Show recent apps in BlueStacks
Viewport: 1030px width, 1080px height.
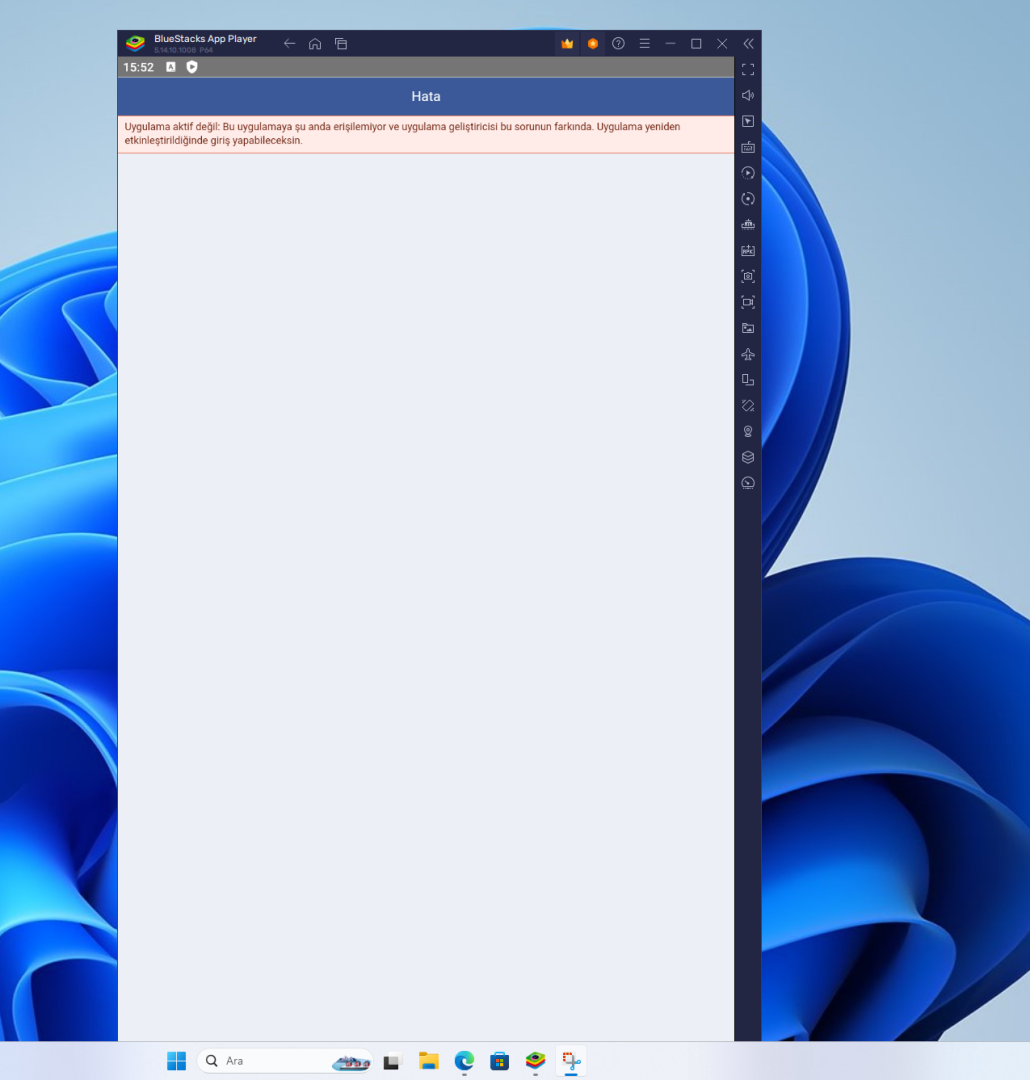(x=340, y=43)
